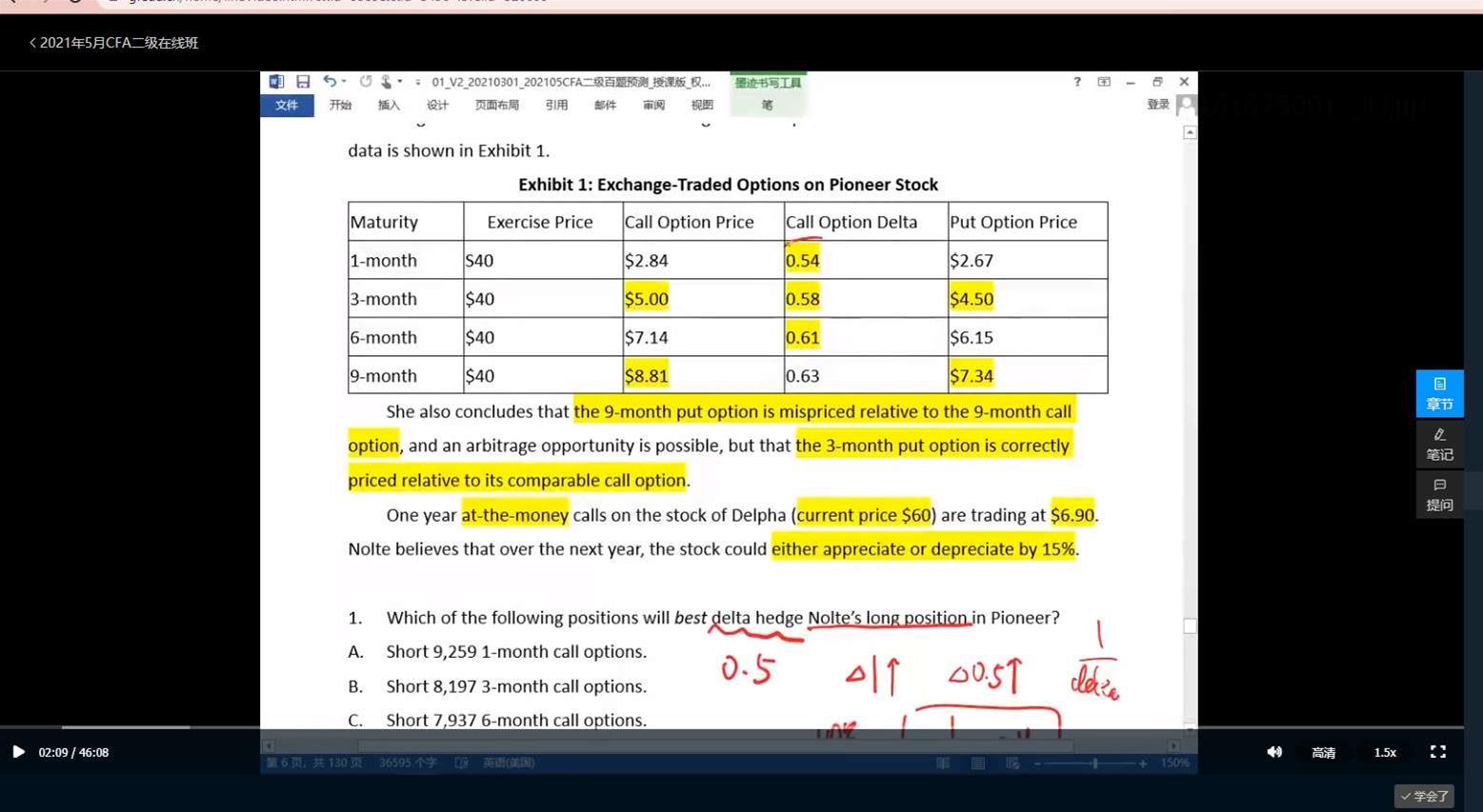Switch to the 插入 Insert tab
The height and width of the screenshot is (812, 1483).
pos(389,105)
